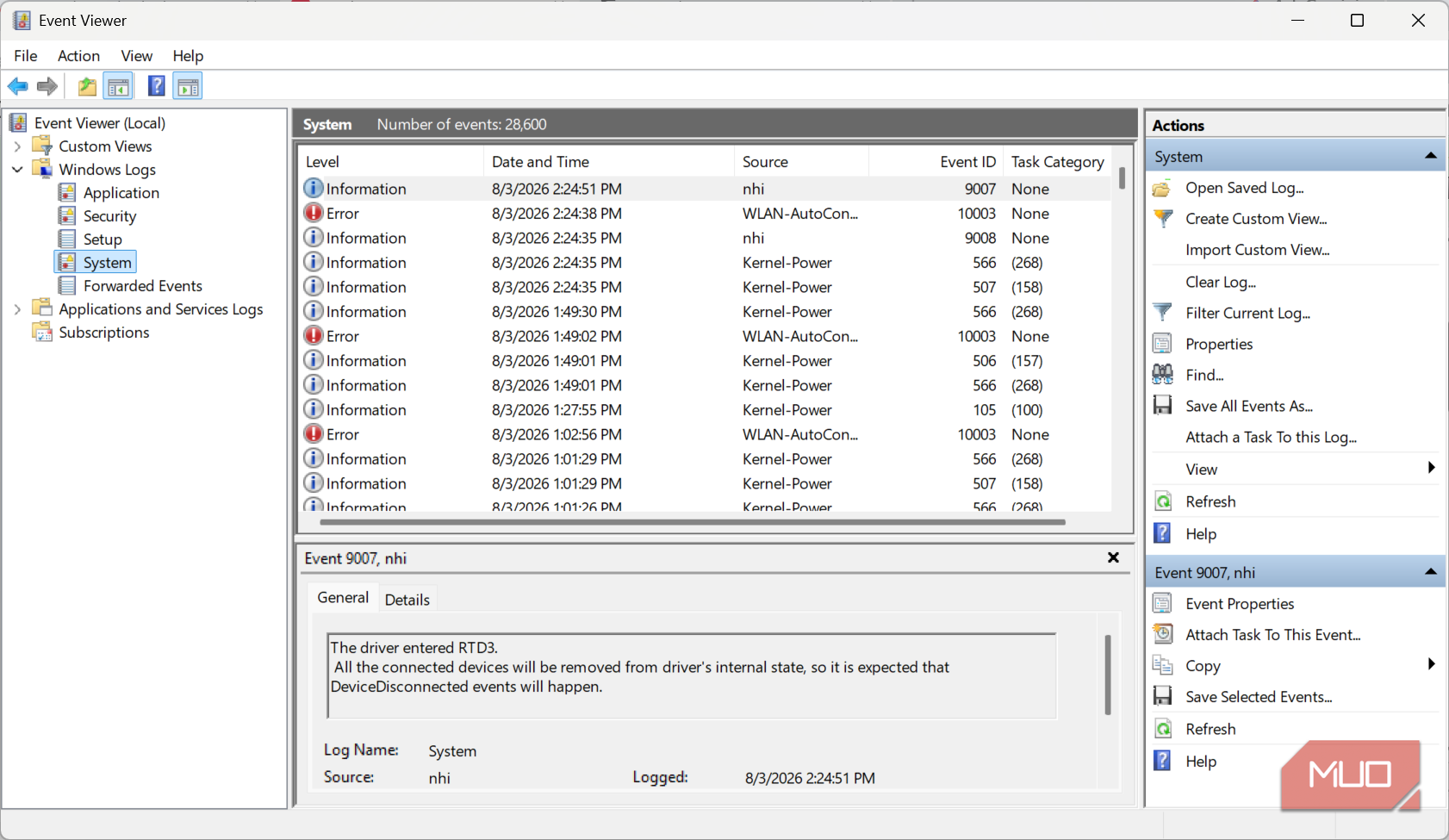Screen dimensions: 1449x840
Task: Click the Save Selected Events floppy icon
Action: (x=1162, y=697)
